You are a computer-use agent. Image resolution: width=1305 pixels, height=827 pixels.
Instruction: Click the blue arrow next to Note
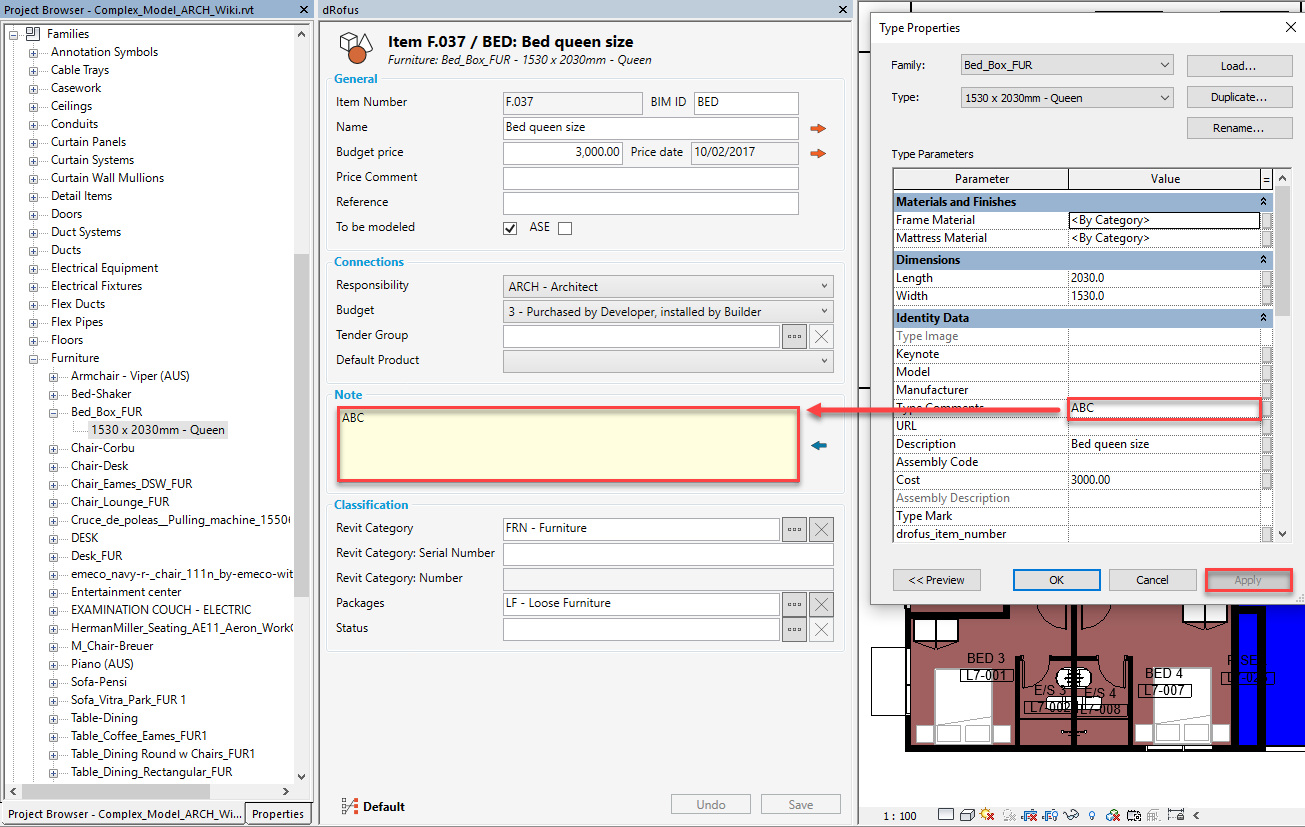(819, 445)
